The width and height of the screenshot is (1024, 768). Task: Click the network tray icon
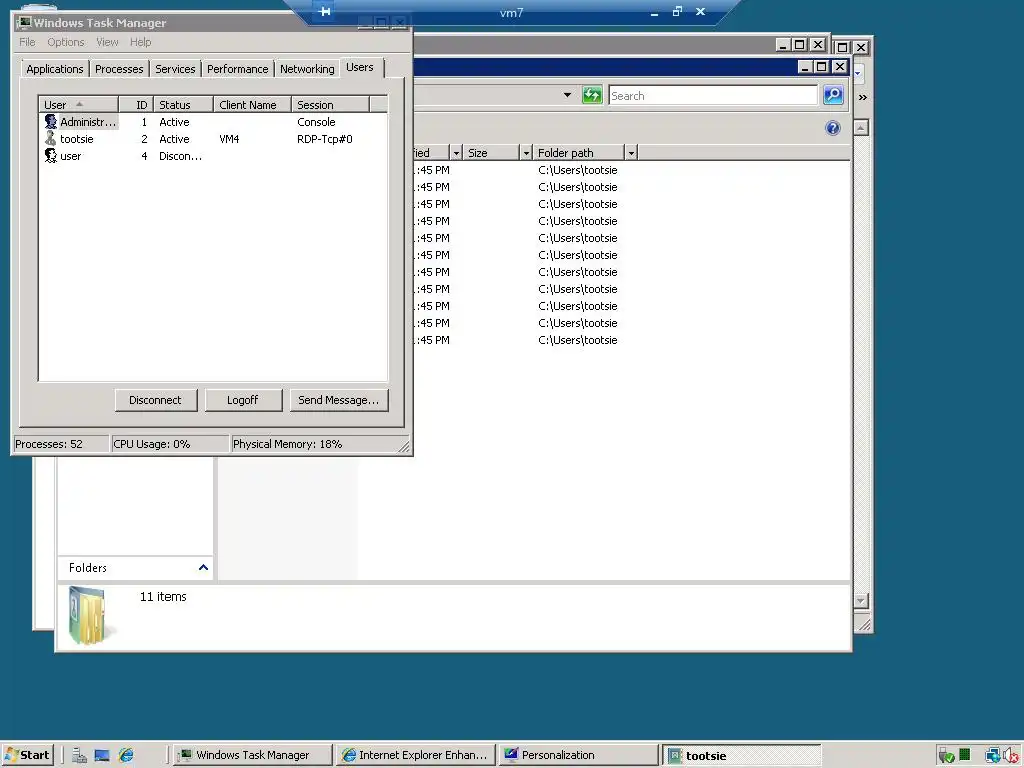[992, 756]
